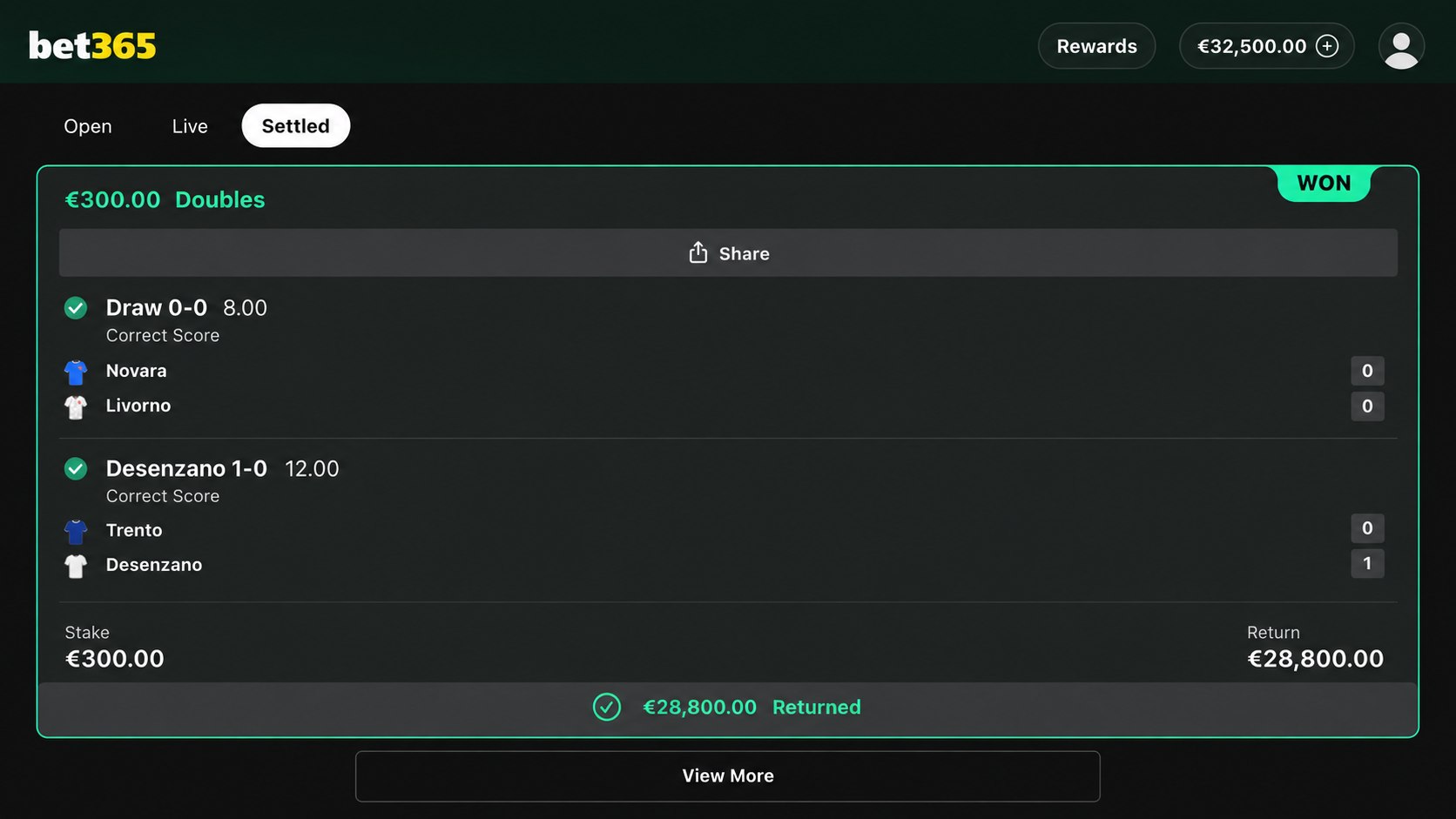The height and width of the screenshot is (819, 1456).
Task: Click Trento's score of 0
Action: point(1367,528)
